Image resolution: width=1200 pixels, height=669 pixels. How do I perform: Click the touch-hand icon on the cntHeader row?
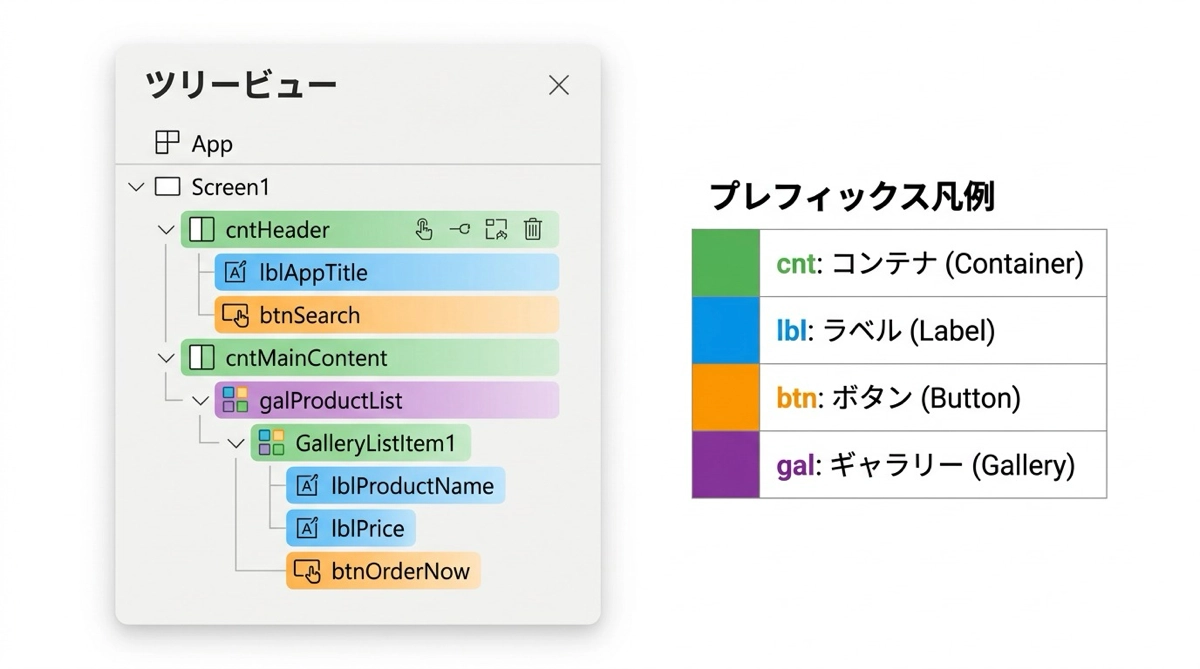point(424,230)
